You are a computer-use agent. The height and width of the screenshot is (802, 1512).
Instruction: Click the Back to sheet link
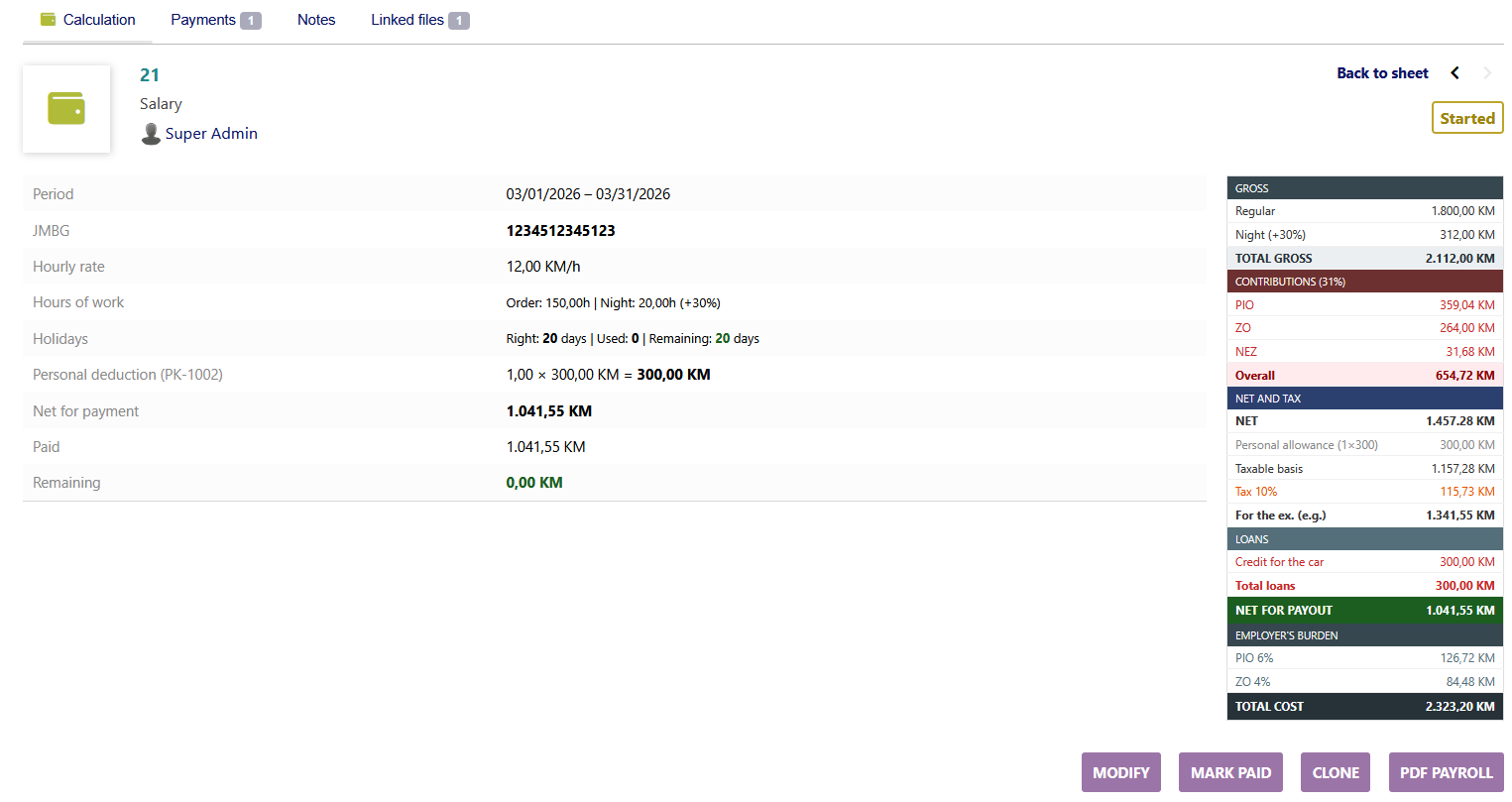[x=1382, y=73]
